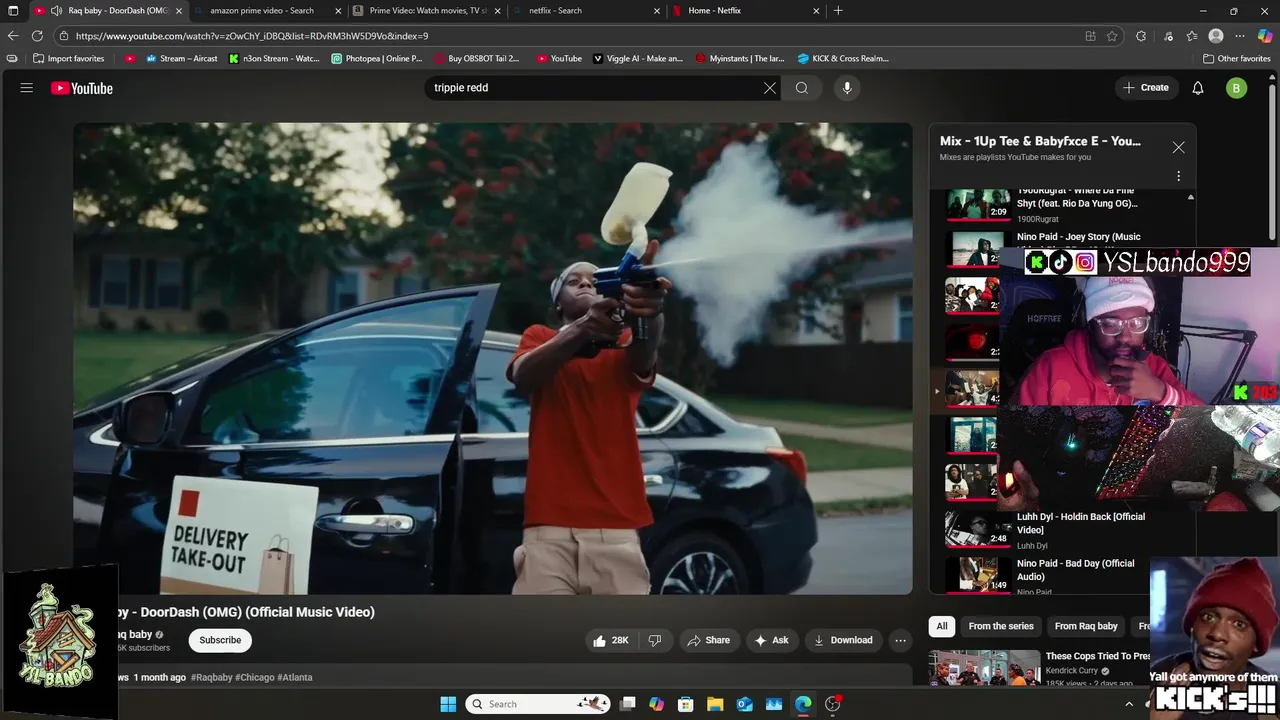
Task: Select the 'All' filter chip
Action: (x=941, y=626)
